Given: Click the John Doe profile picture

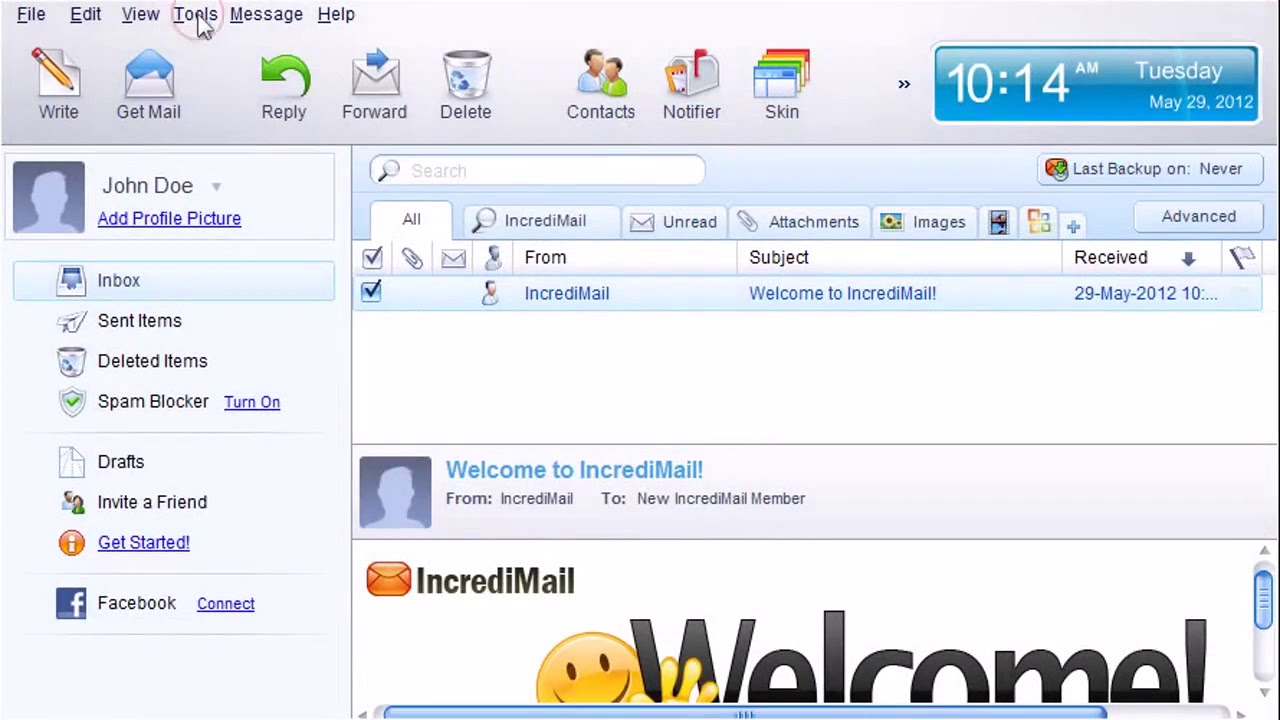Looking at the screenshot, I should [49, 196].
